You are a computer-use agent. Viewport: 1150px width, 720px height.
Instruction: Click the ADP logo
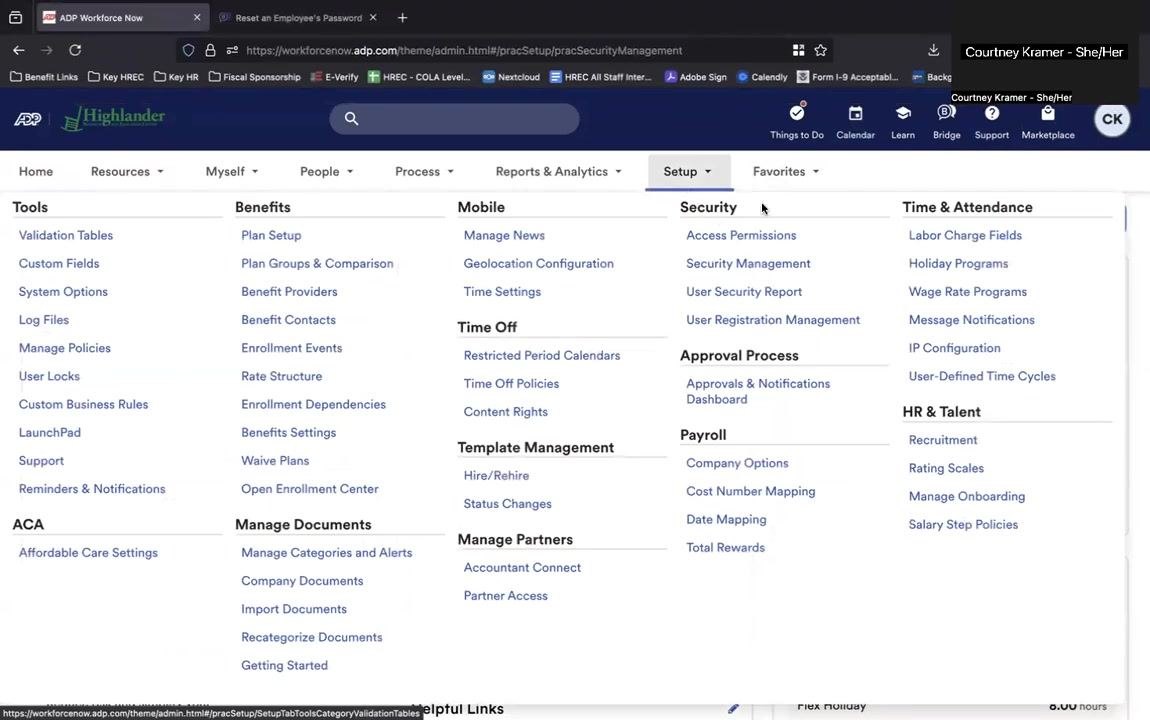(27, 119)
